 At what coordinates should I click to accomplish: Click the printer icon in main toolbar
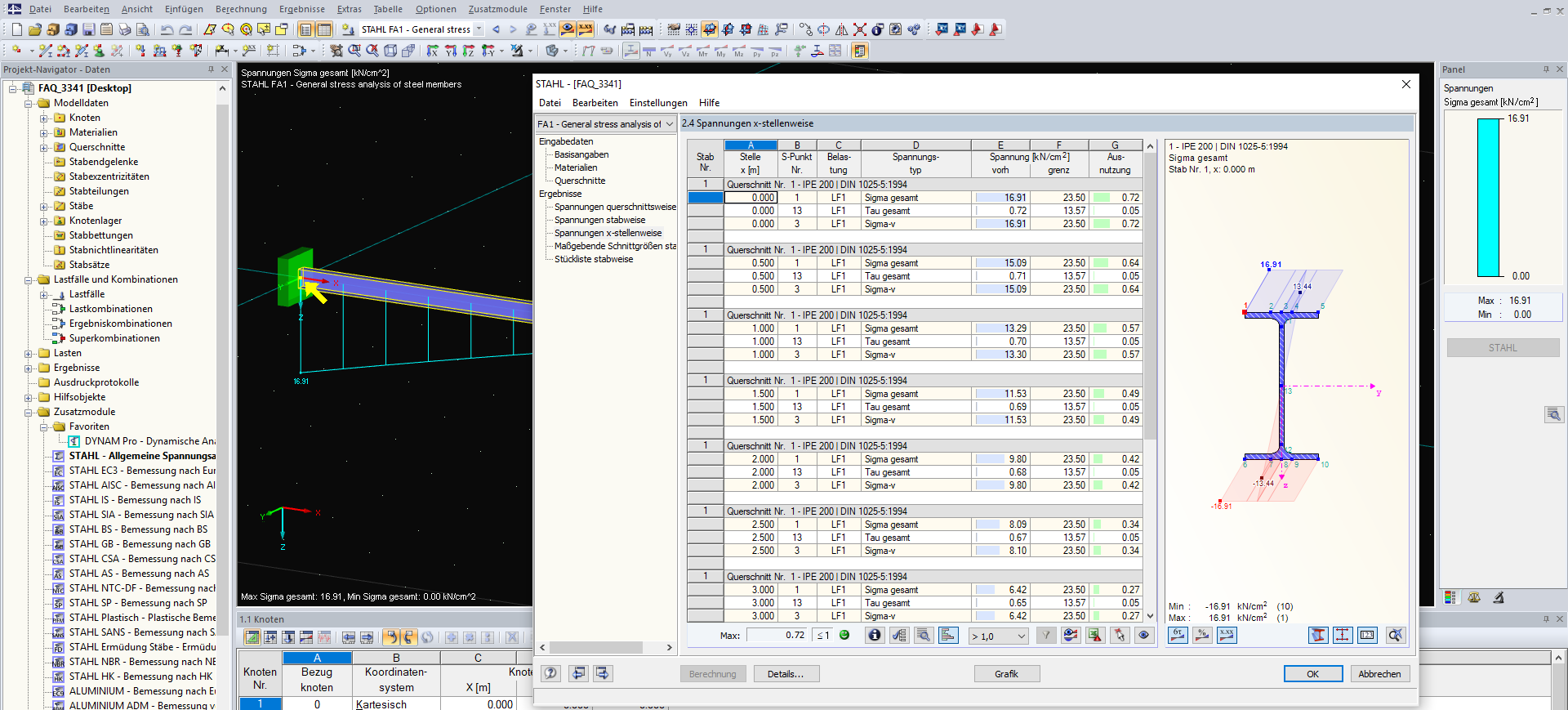tap(124, 29)
